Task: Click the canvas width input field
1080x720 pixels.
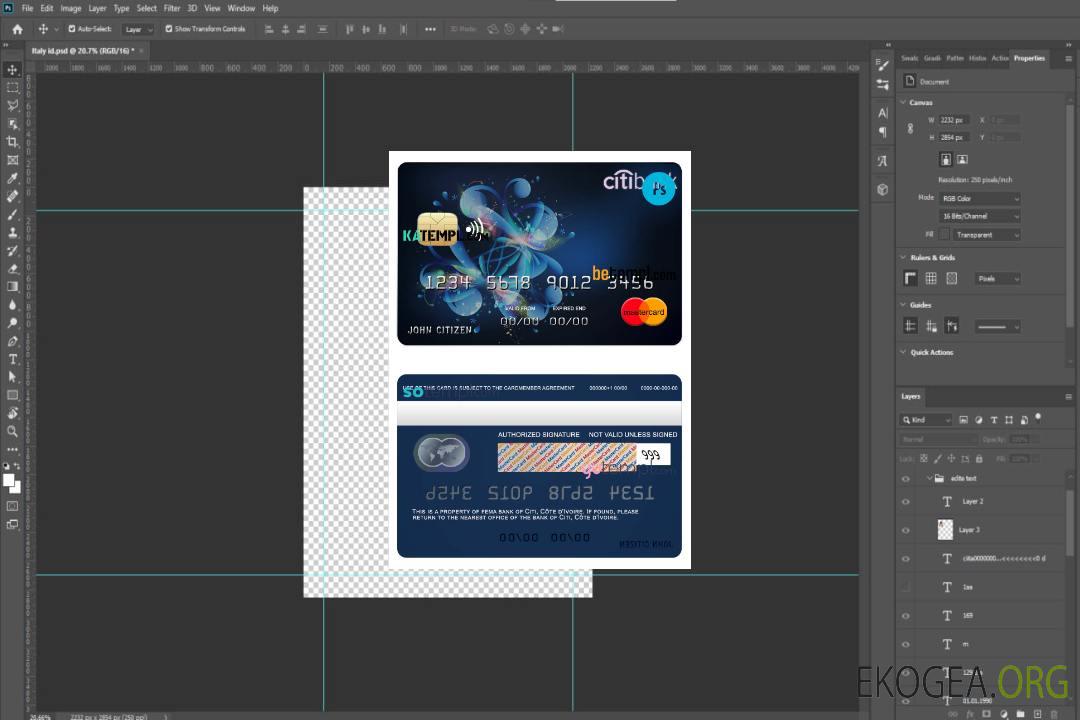Action: [954, 120]
